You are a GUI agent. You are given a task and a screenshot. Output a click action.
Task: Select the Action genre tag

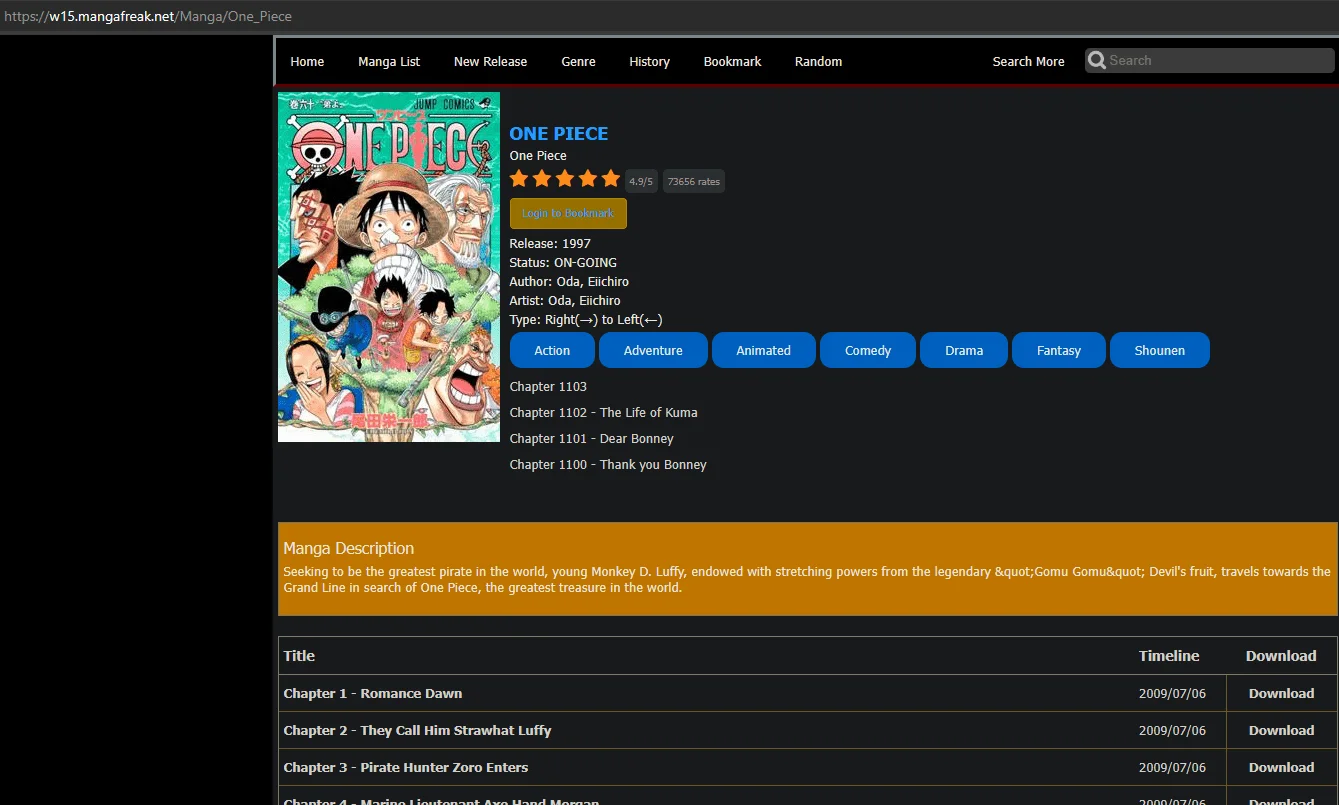point(552,350)
